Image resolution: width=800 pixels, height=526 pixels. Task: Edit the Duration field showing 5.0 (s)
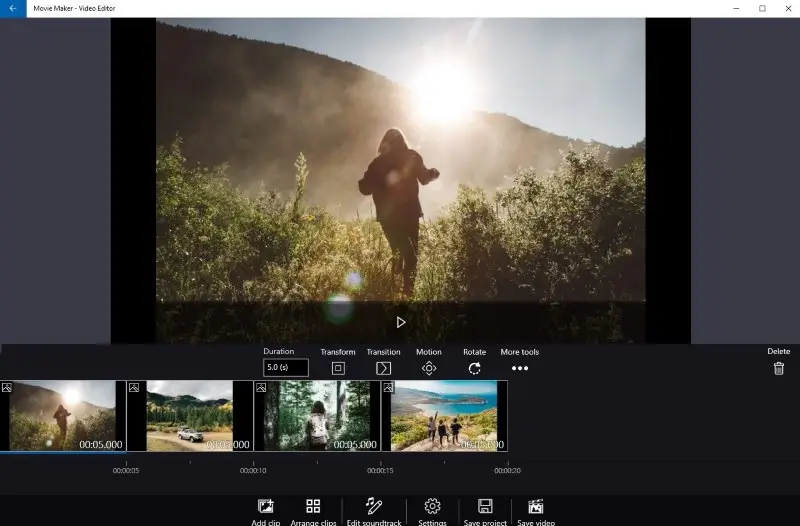click(286, 367)
